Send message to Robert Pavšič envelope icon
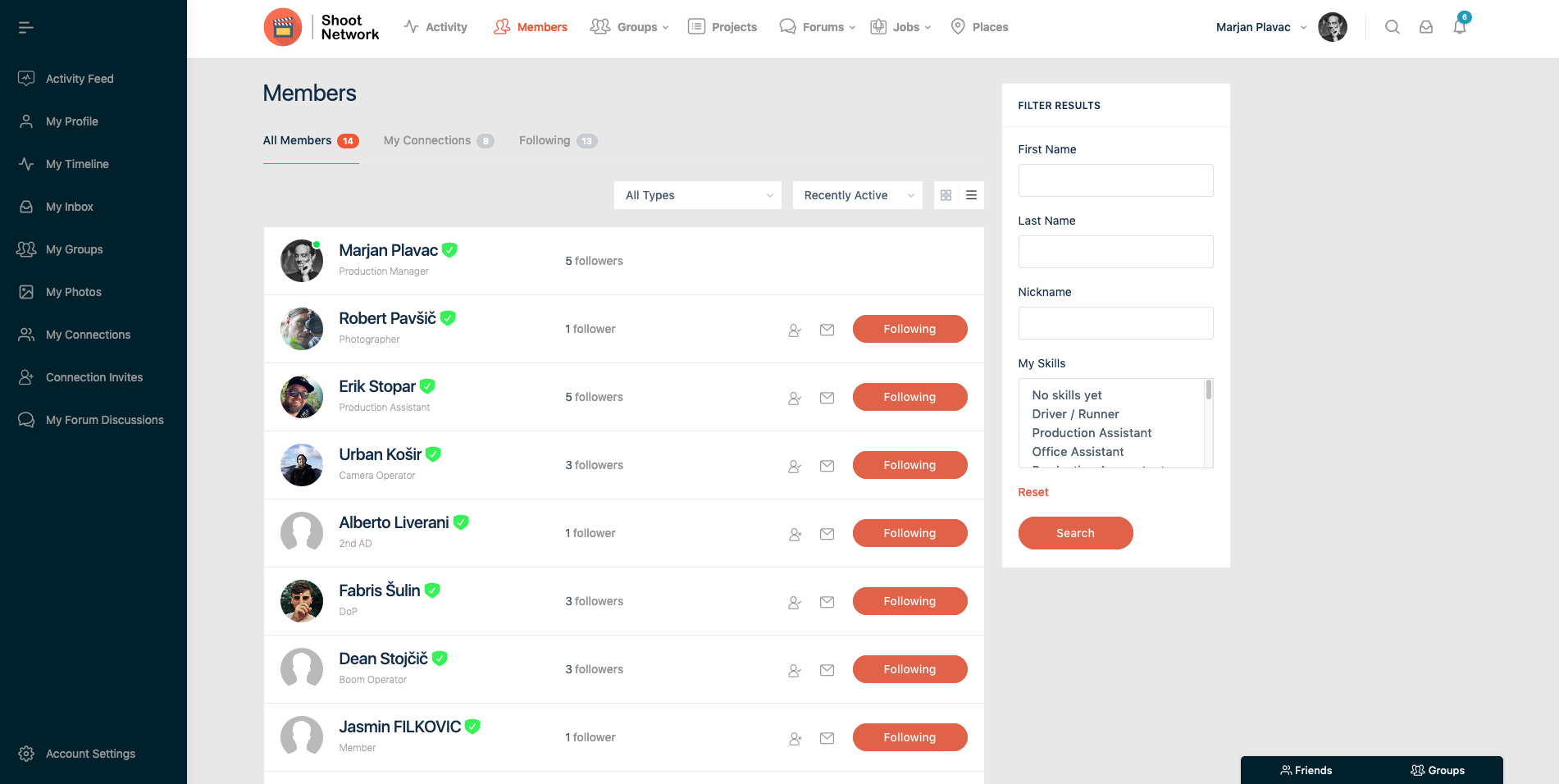This screenshot has width=1559, height=784. [x=827, y=330]
